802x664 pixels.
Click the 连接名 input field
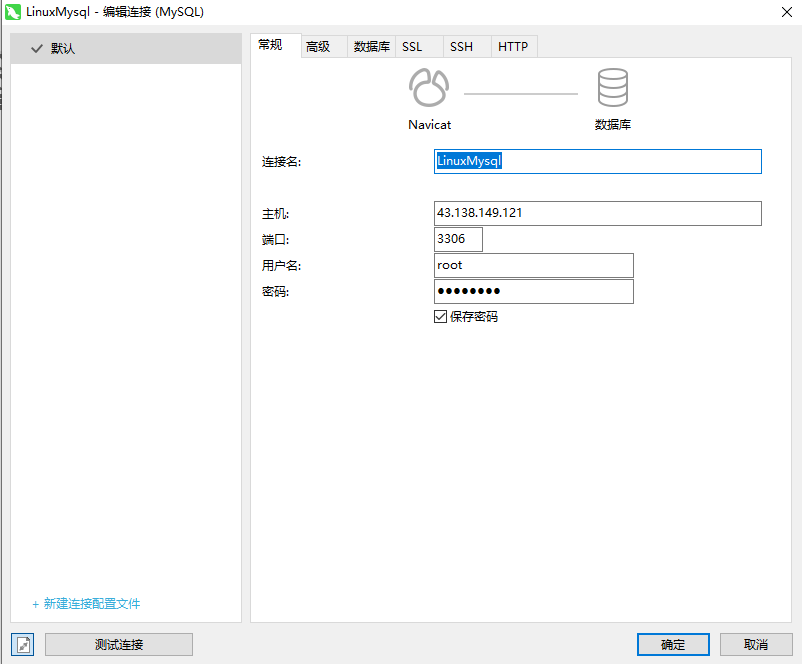point(597,162)
